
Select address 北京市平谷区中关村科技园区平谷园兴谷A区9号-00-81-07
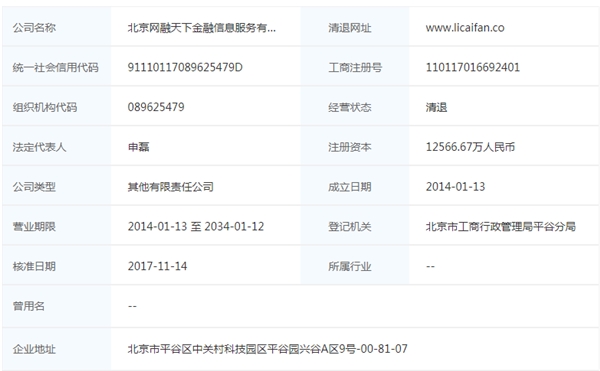[267, 349]
